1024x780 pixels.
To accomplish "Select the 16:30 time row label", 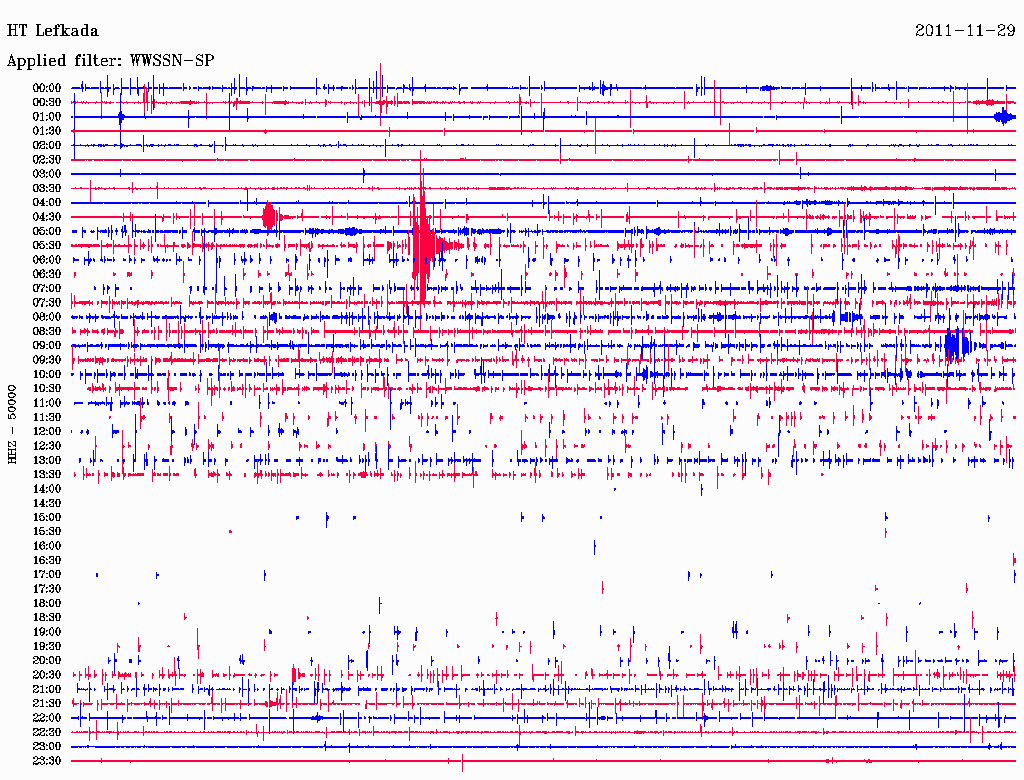I will (x=47, y=561).
